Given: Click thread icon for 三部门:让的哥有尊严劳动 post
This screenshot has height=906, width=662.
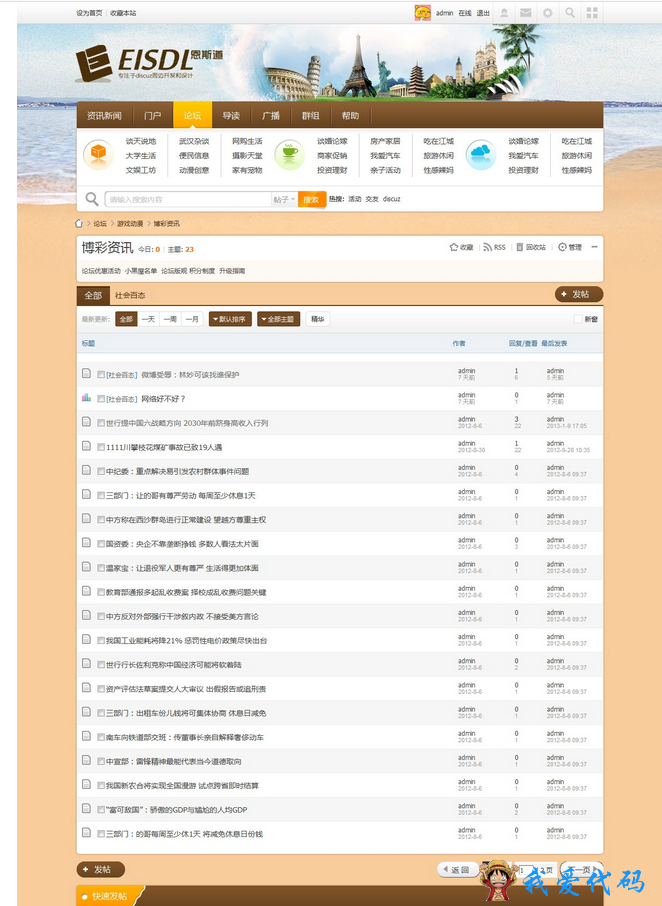Looking at the screenshot, I should coord(86,494).
